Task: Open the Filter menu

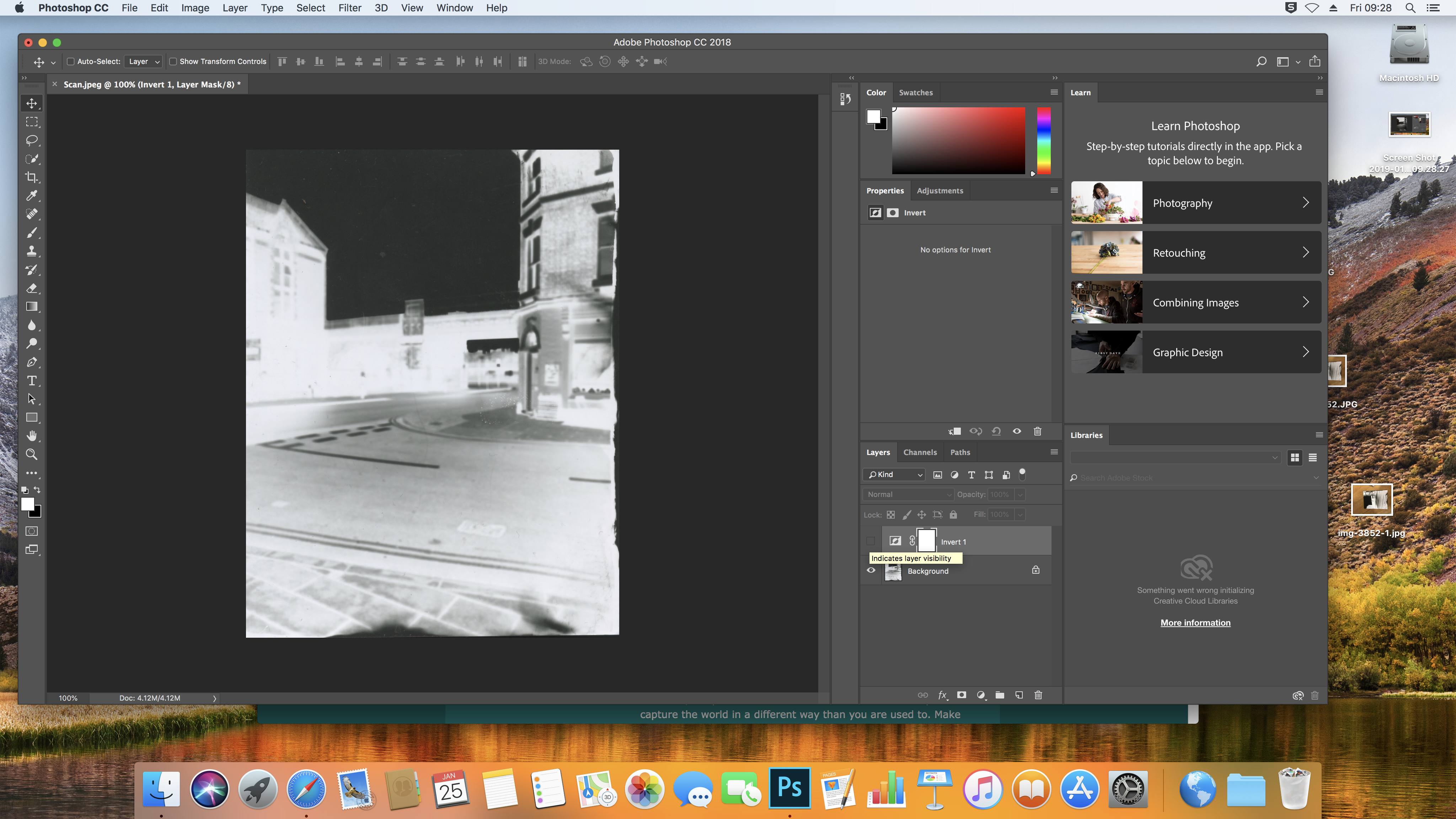Action: point(349,8)
